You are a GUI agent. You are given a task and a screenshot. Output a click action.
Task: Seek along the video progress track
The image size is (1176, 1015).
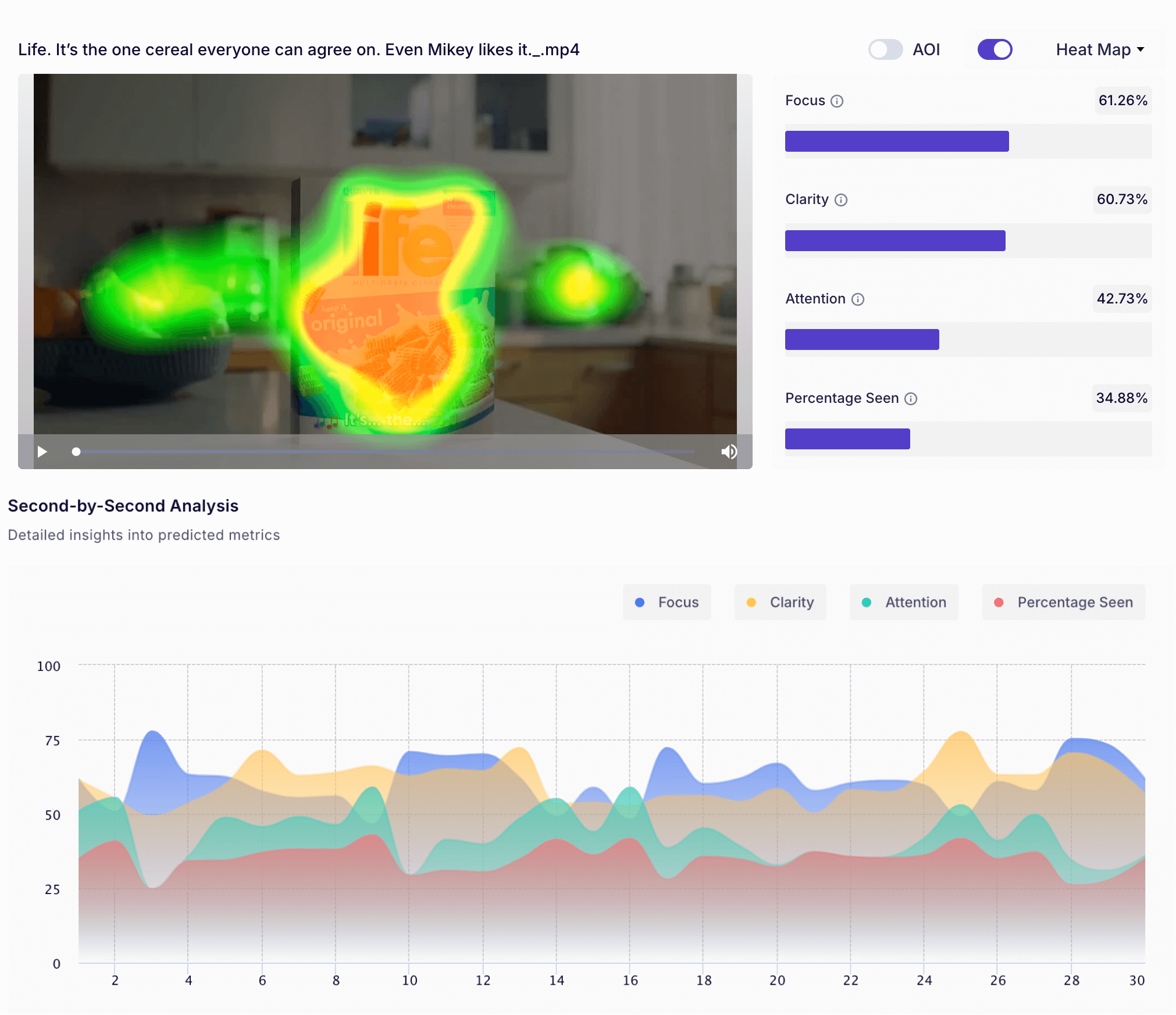coord(385,452)
